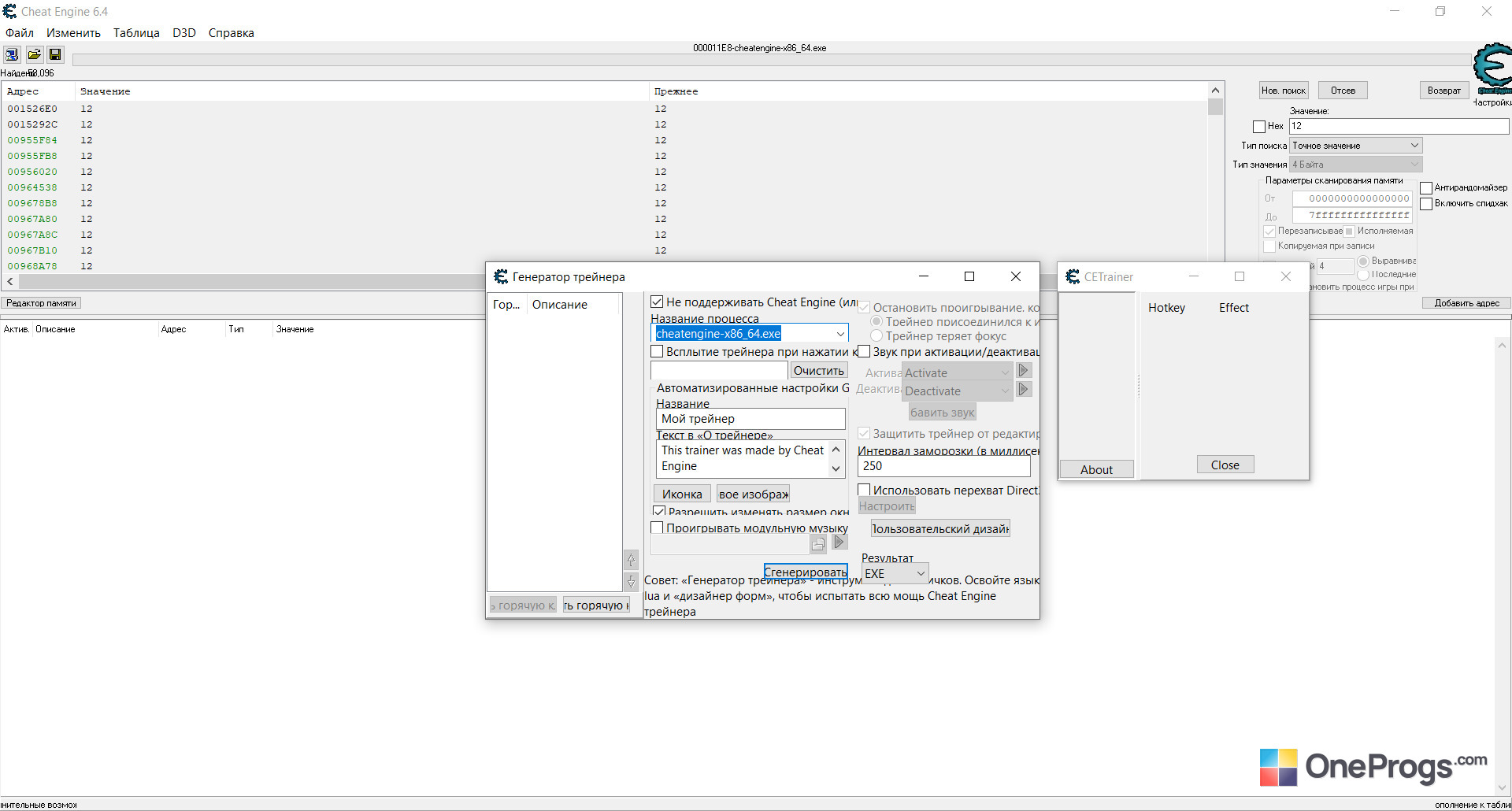Click the Очистить button
Image resolution: width=1512 pixels, height=811 pixels.
819,370
